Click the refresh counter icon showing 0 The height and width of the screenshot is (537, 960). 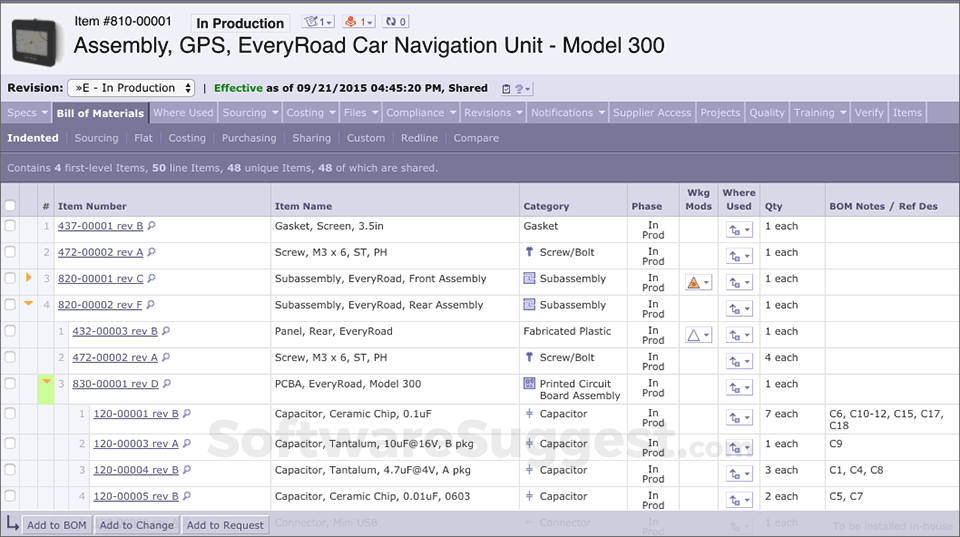tap(395, 22)
